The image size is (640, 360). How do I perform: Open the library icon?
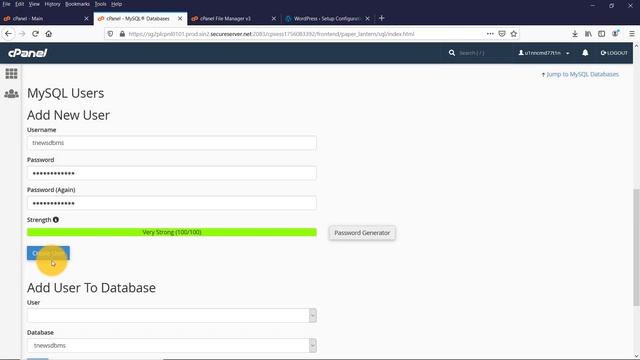(x=588, y=34)
